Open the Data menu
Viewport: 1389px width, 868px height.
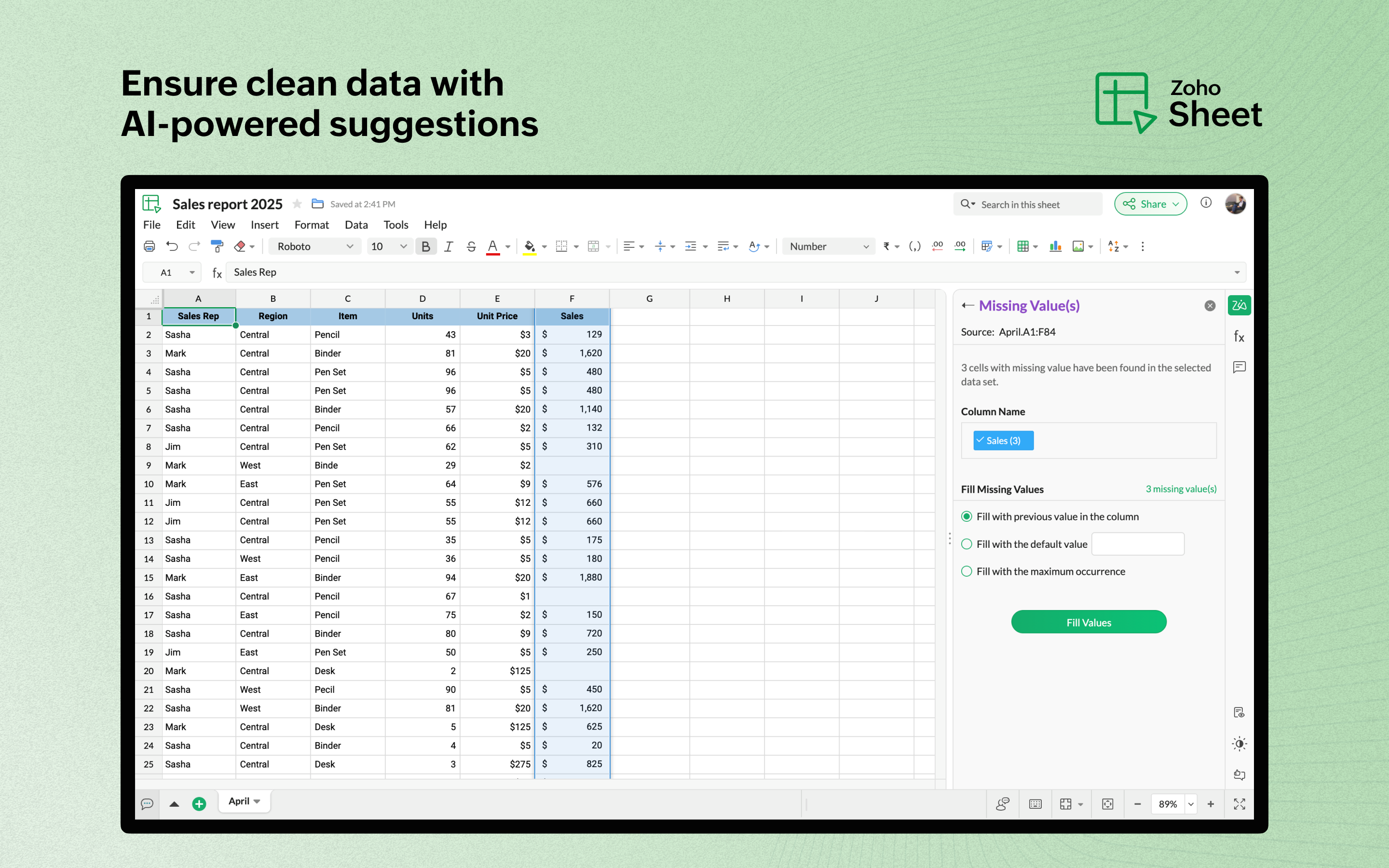[356, 225]
